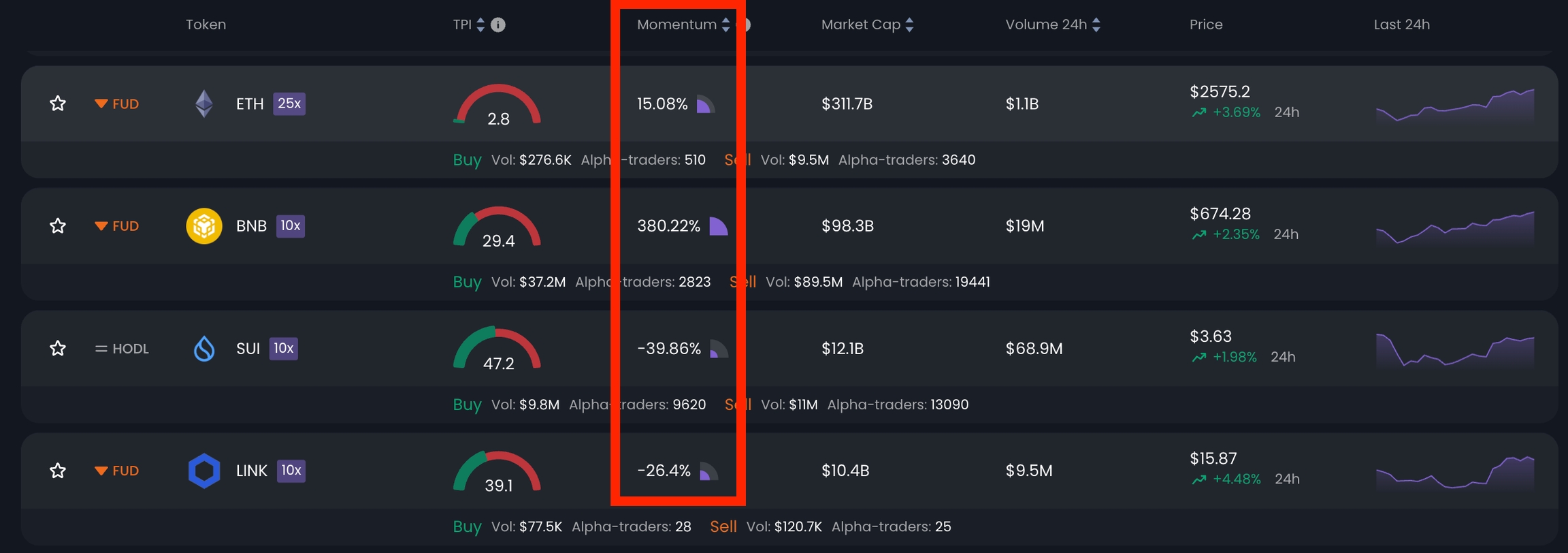Click the Momentum column header
This screenshot has height=553, width=1568.
(x=676, y=25)
